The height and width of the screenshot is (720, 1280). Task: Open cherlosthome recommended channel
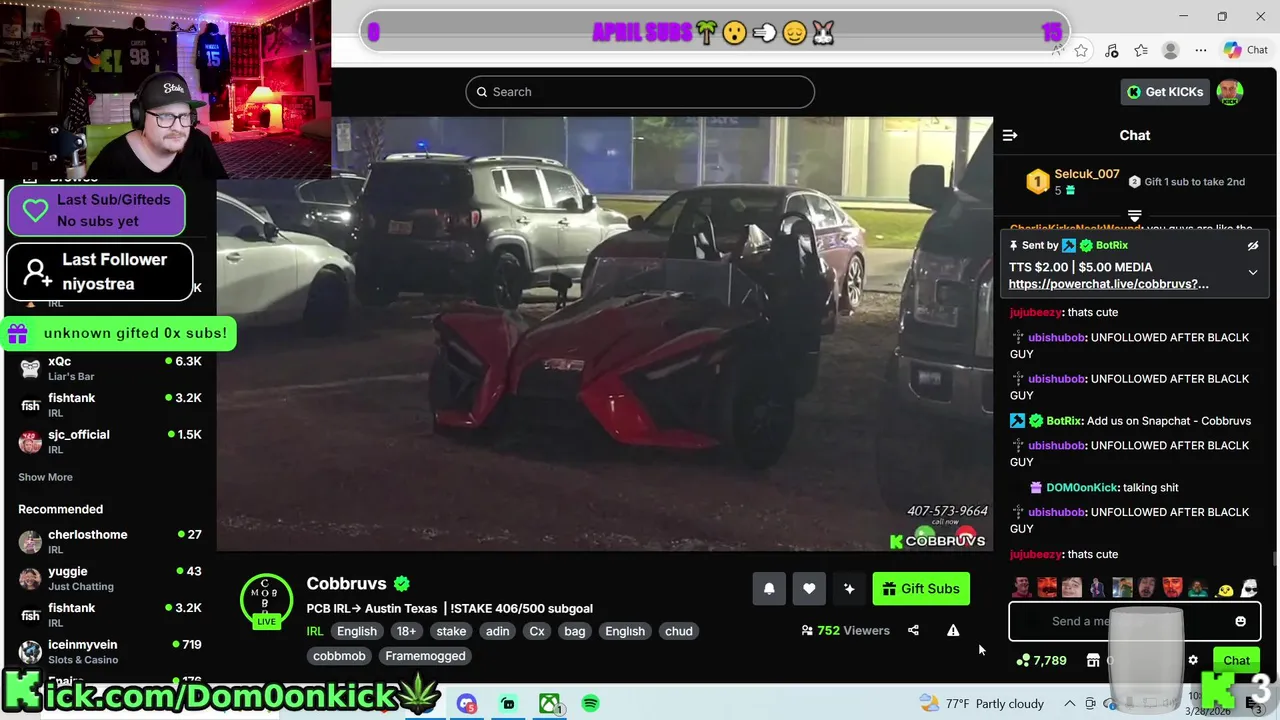(x=110, y=541)
